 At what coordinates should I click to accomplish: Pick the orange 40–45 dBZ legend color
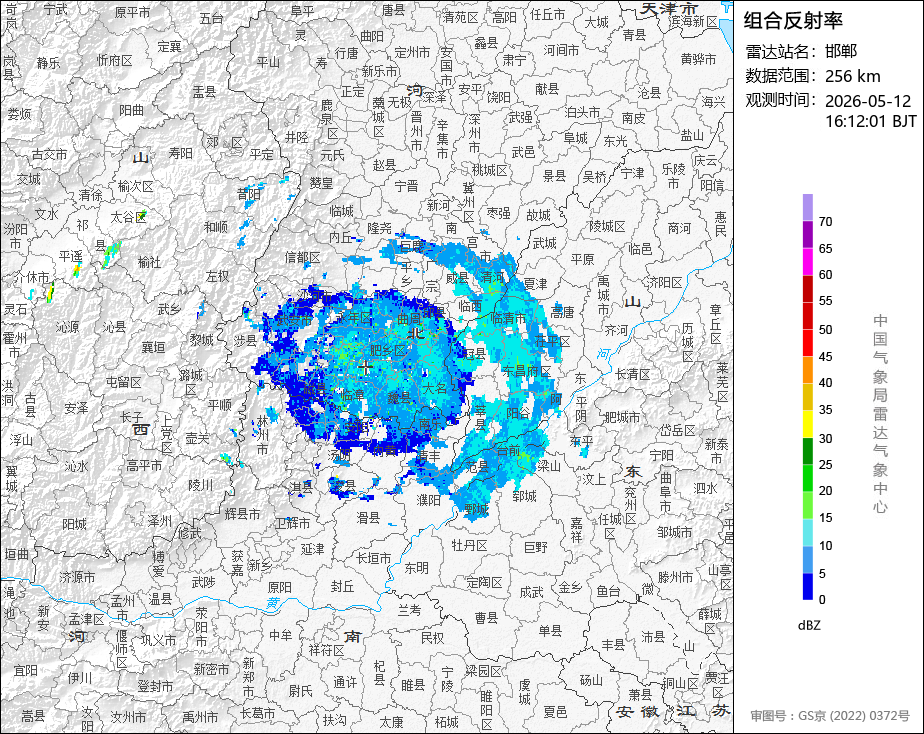[808, 370]
